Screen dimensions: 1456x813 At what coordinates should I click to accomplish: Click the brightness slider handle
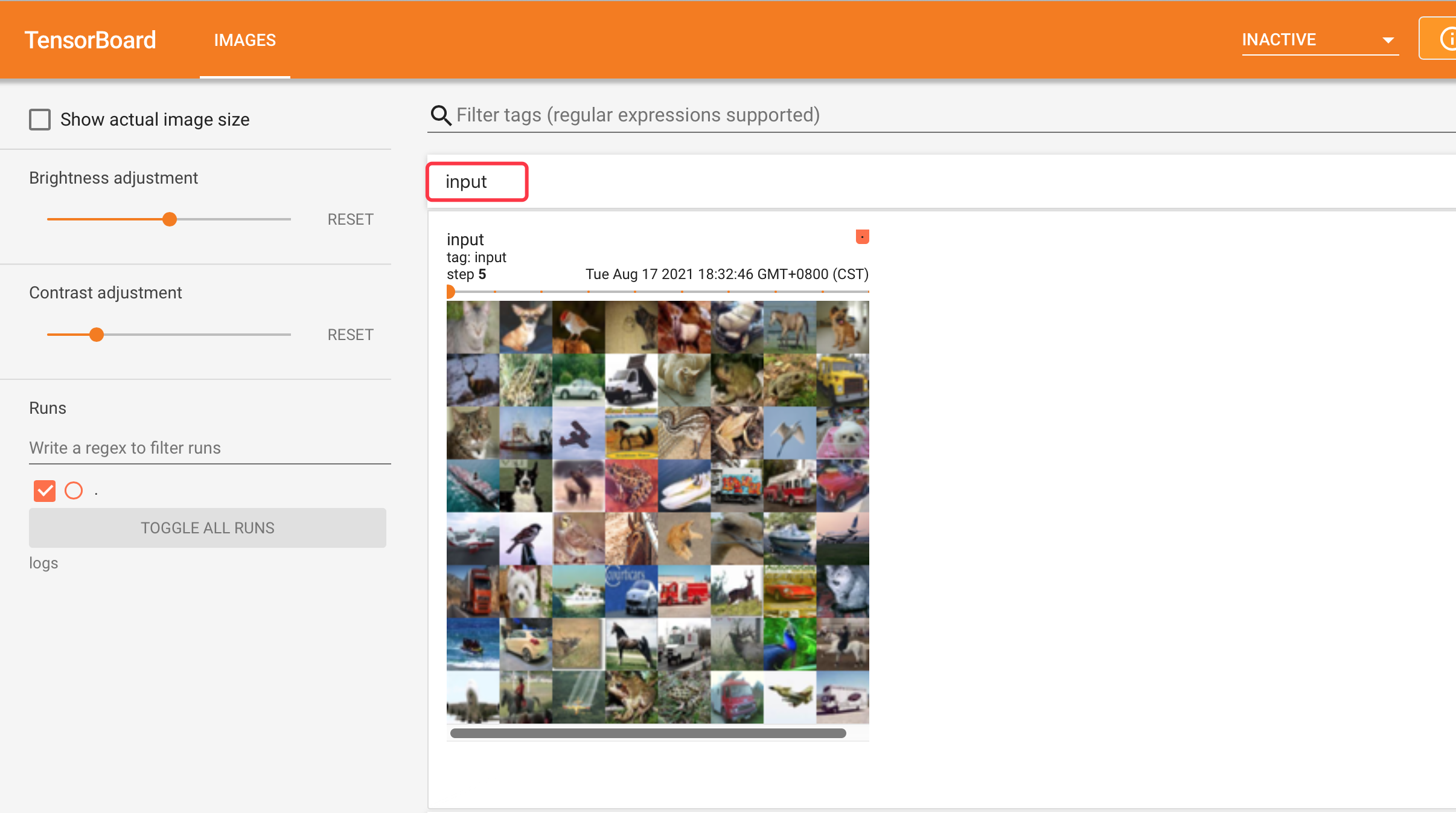170,219
